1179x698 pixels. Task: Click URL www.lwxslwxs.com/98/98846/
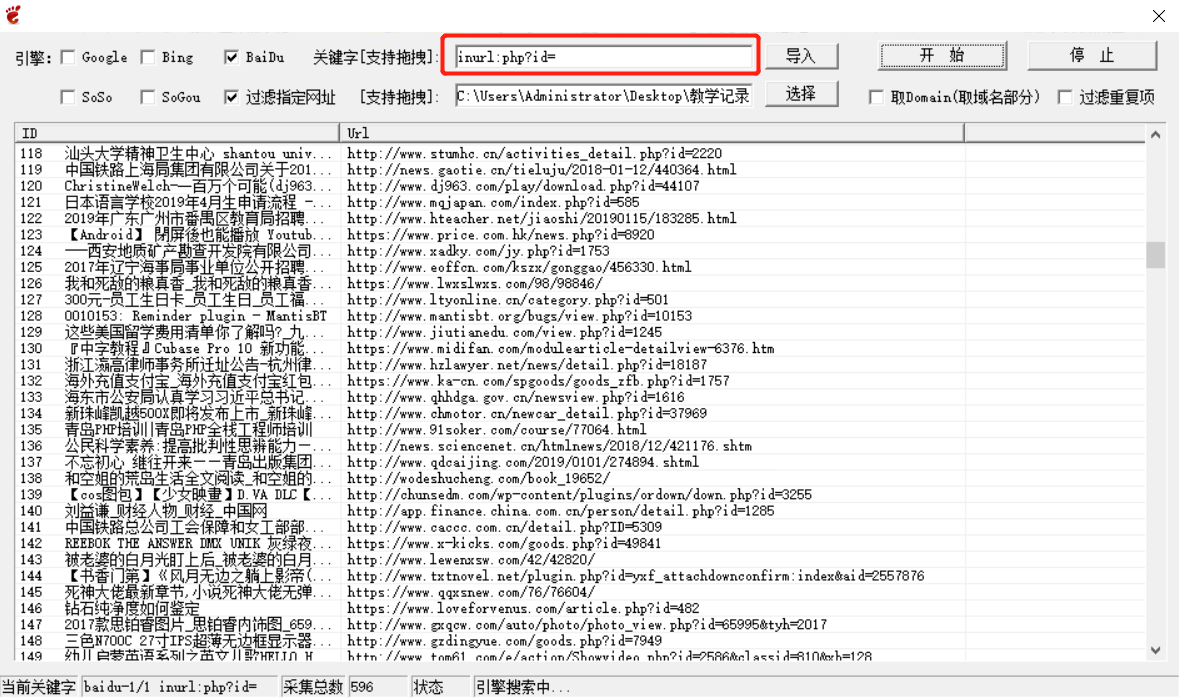coord(474,284)
